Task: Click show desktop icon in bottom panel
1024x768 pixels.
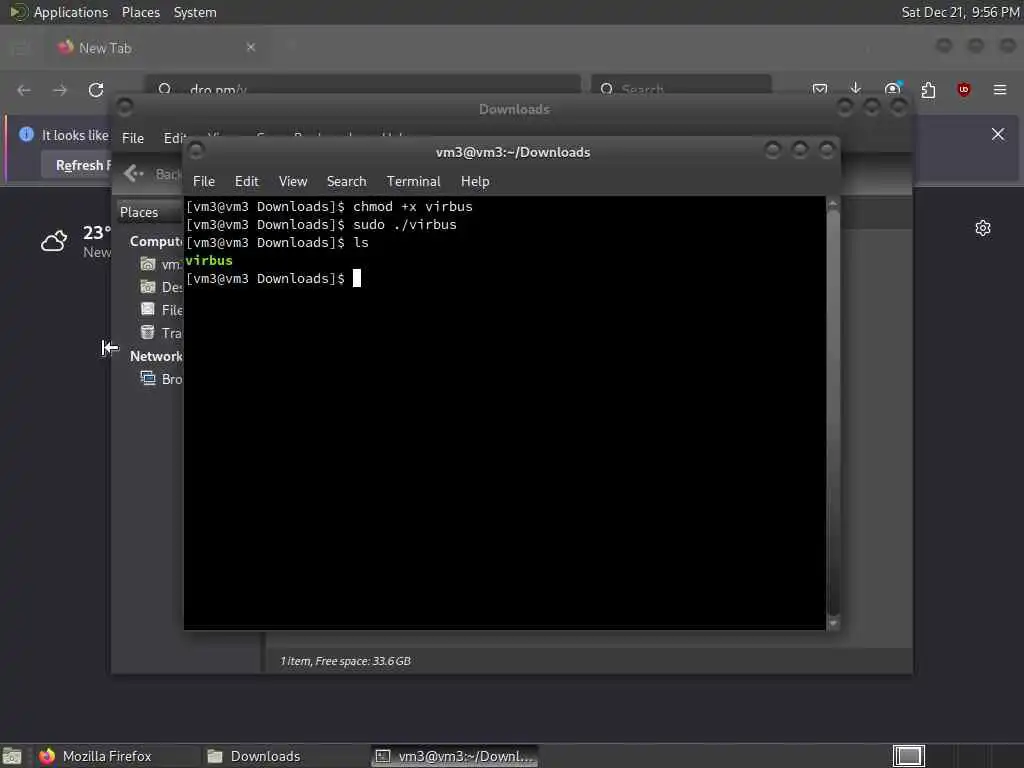Action: 12,757
